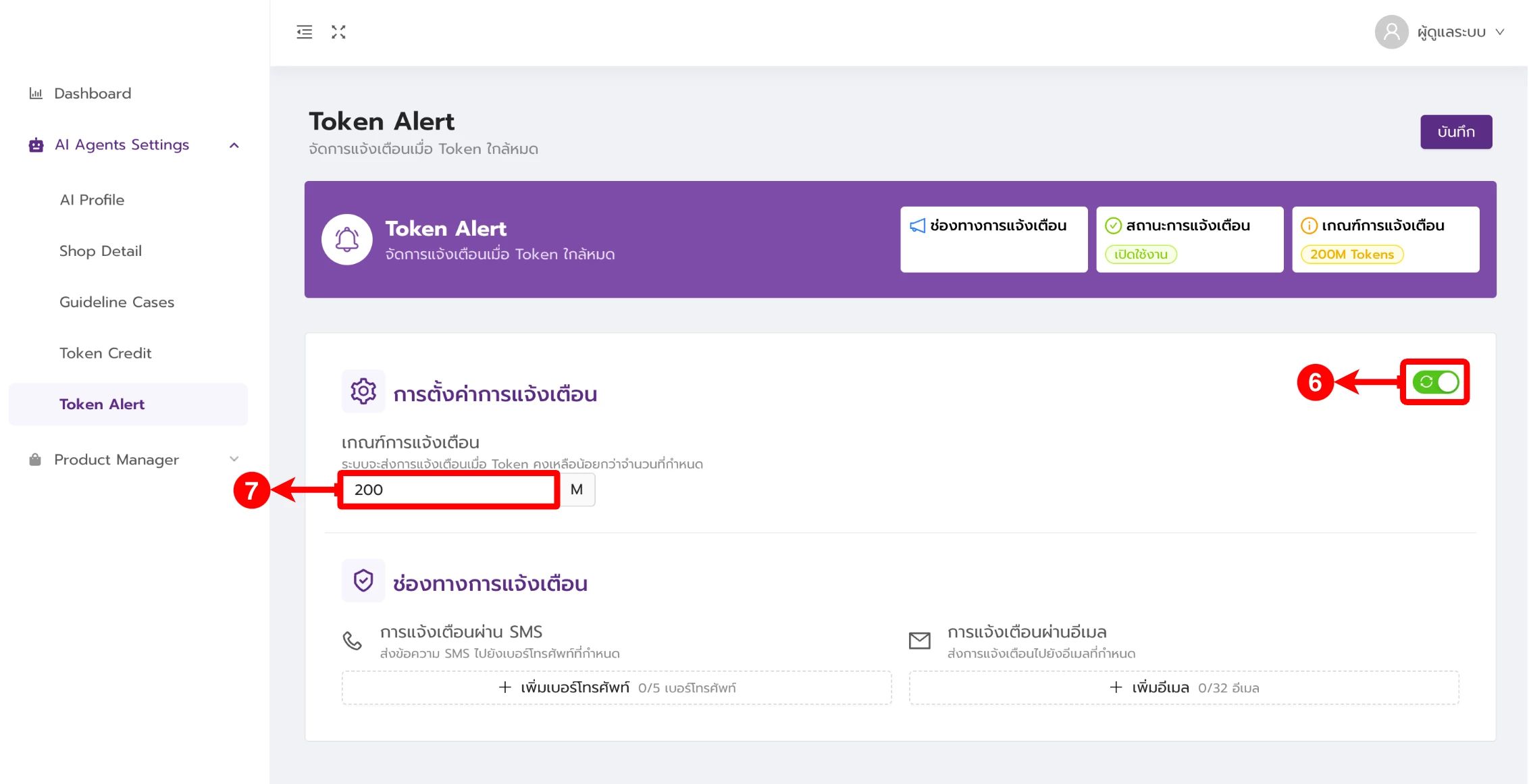Open the admin user dropdown chevron

click(1500, 32)
